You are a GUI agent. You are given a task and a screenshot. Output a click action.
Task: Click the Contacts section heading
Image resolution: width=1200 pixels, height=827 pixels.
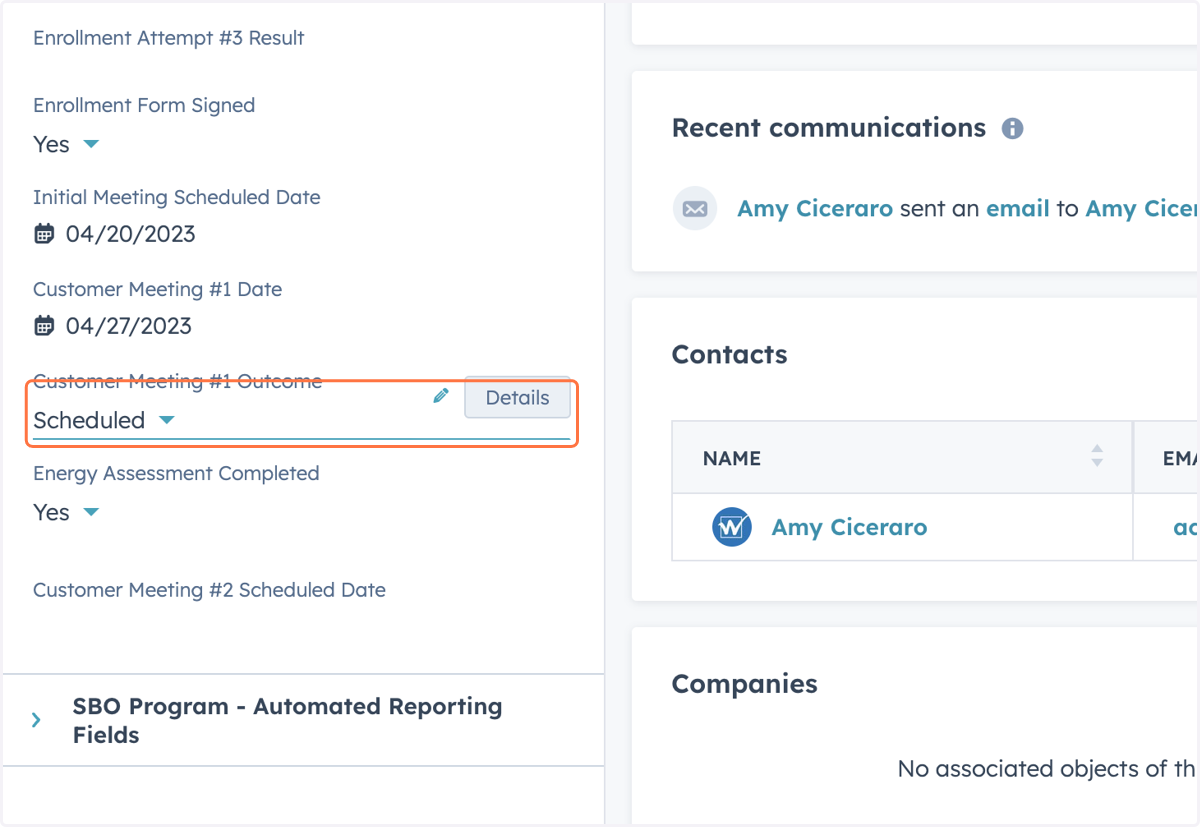[729, 354]
